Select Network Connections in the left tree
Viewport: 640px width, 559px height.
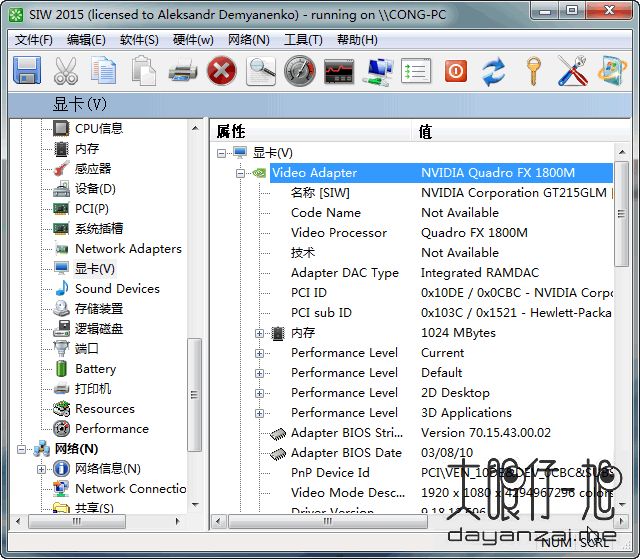(x=131, y=488)
